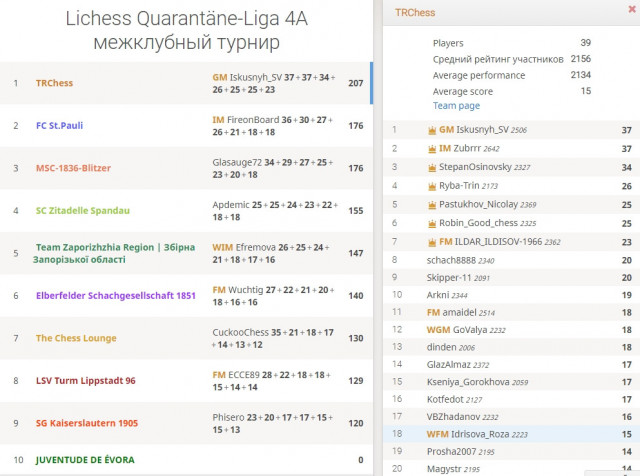Screen dimensions: 640x476
Task: Select FC St.Pauli team in standings
Action: (x=186, y=126)
